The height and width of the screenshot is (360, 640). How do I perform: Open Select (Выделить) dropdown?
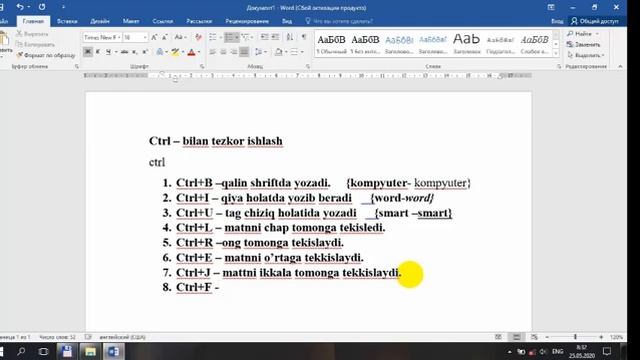[586, 55]
